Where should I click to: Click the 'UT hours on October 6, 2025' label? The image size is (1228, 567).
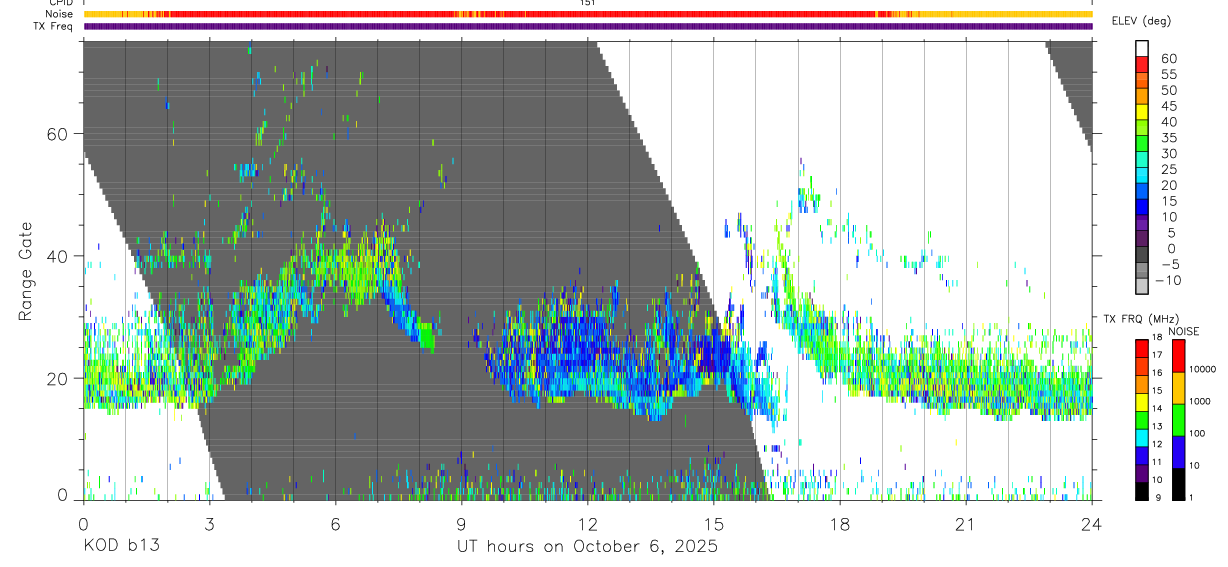[587, 547]
